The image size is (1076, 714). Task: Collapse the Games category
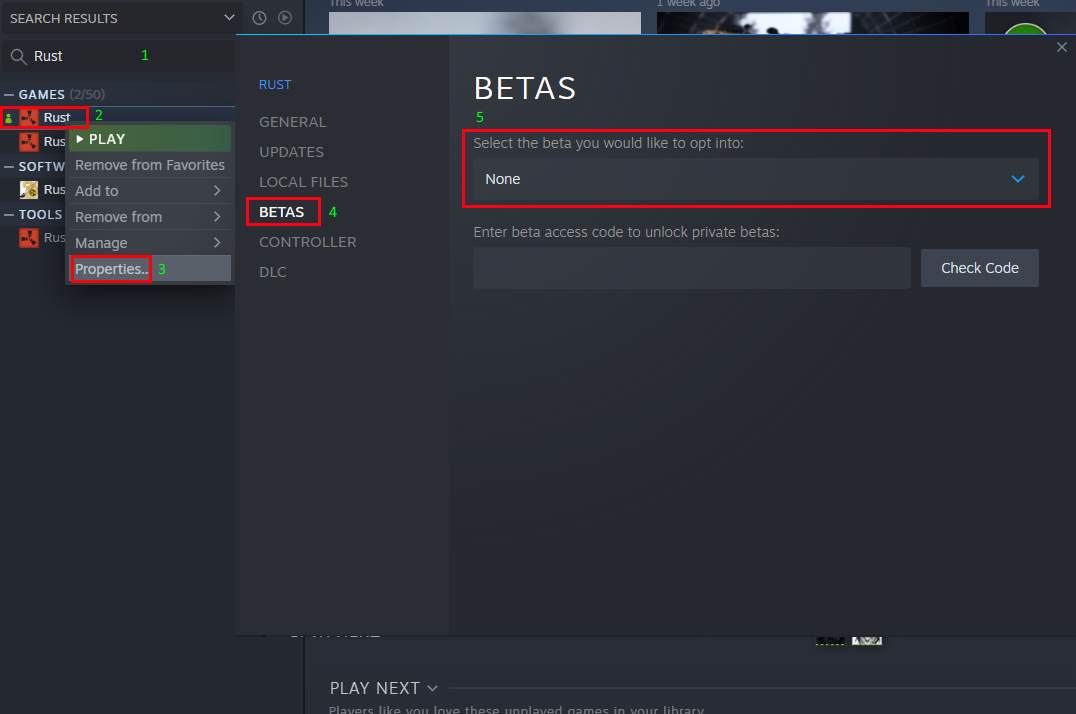click(x=9, y=95)
